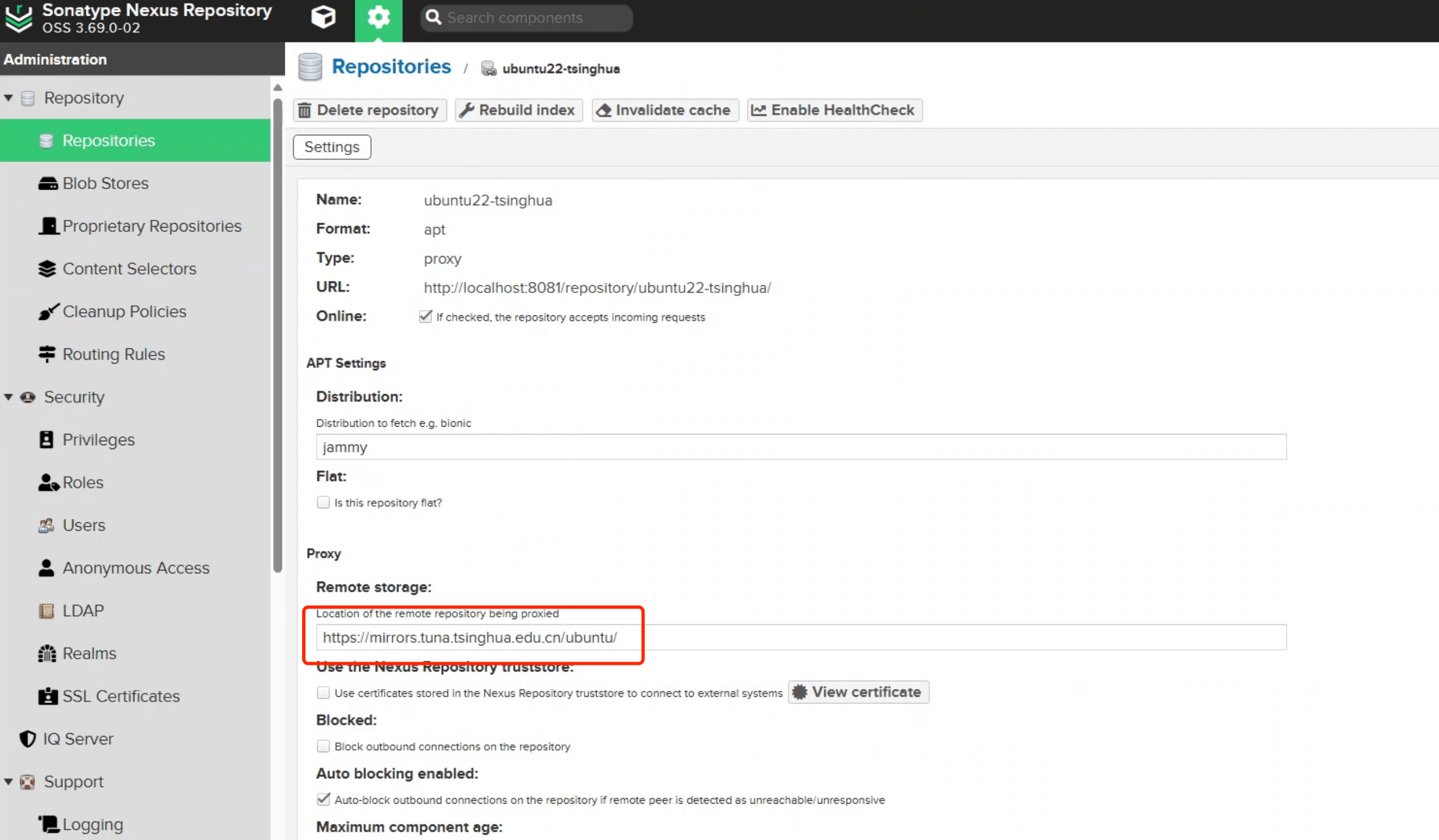Click the Repositories database icon in sidebar
This screenshot has width=1439, height=840.
click(46, 140)
